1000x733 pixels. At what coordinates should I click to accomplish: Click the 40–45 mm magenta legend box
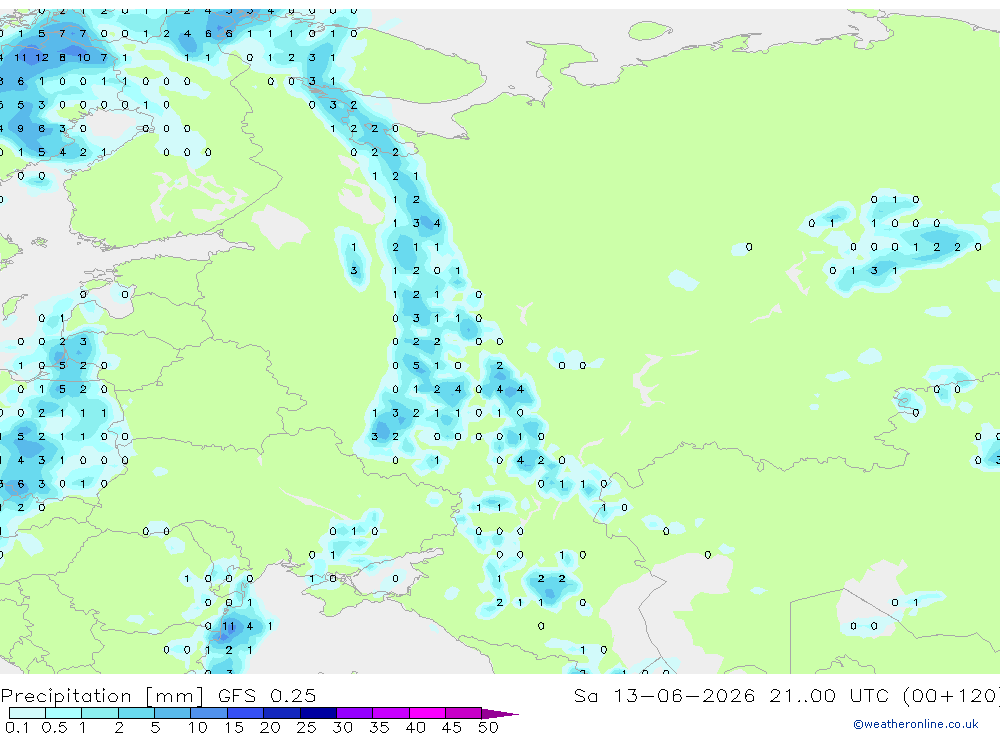point(427,713)
